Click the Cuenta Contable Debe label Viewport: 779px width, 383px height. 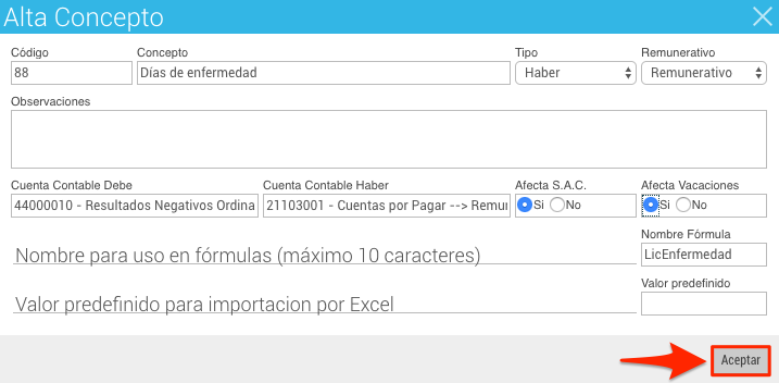pyautogui.click(x=72, y=185)
